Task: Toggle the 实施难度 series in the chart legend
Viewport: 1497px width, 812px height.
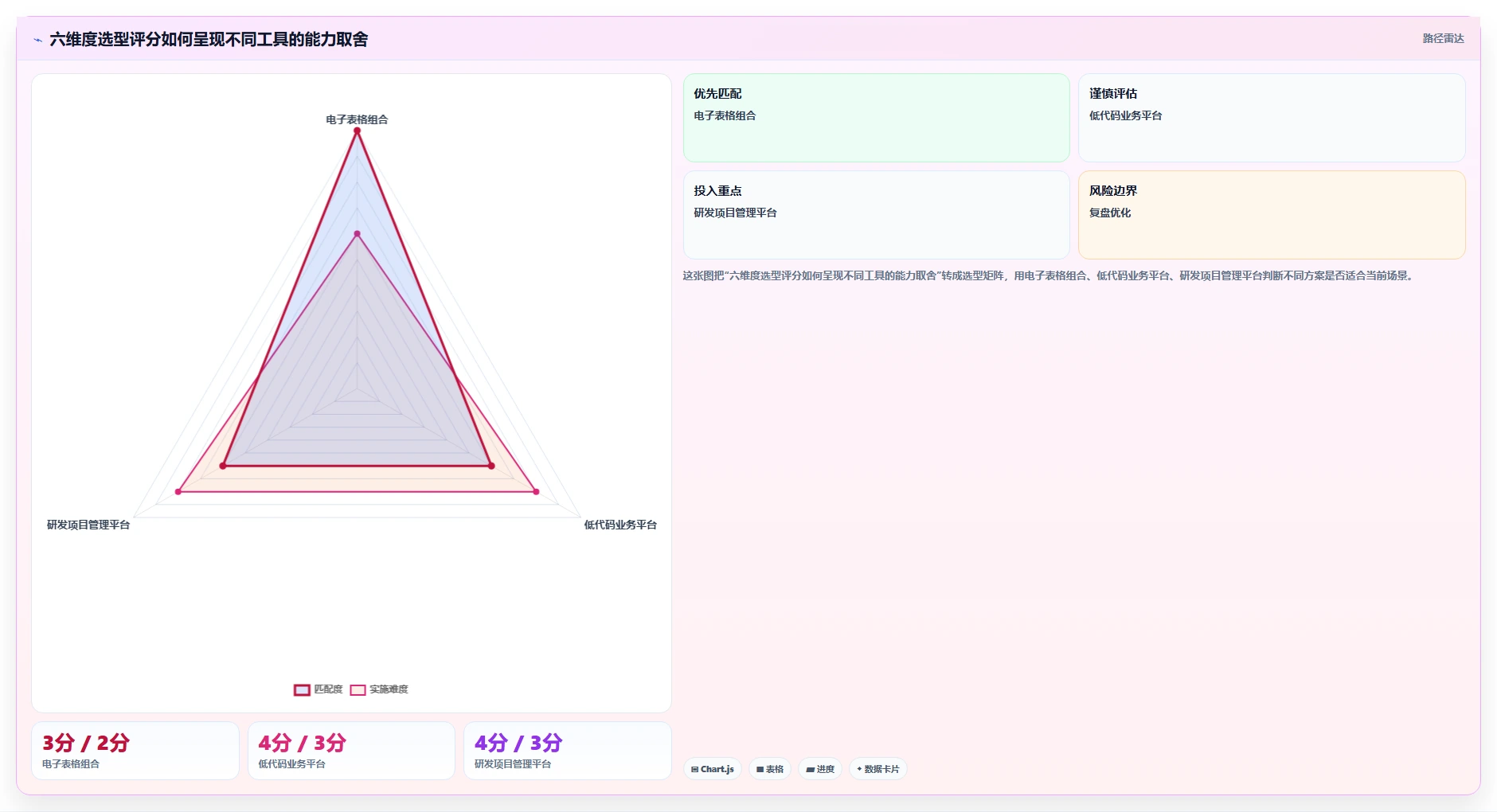Action: (x=379, y=689)
